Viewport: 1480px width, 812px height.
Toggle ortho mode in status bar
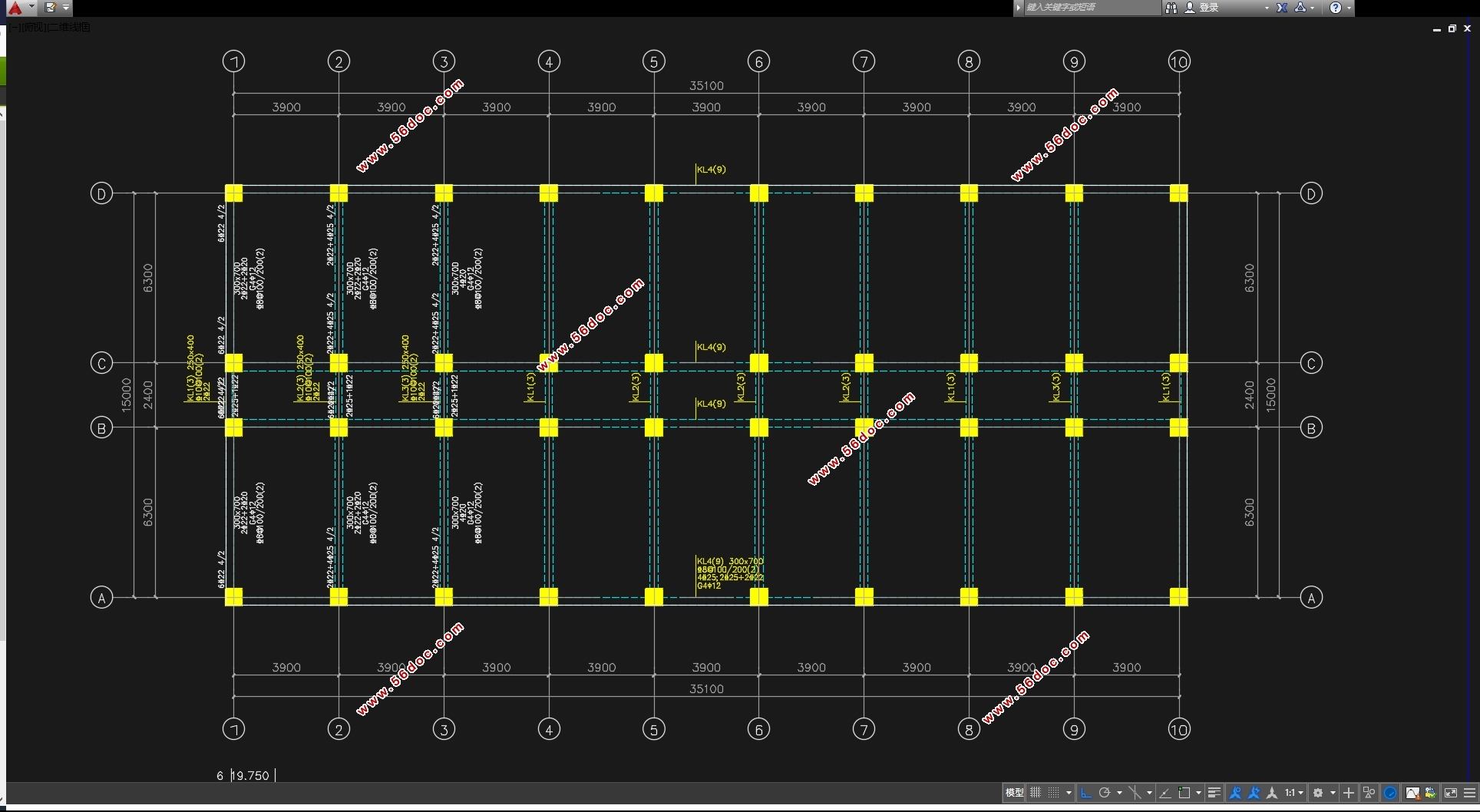(1085, 793)
